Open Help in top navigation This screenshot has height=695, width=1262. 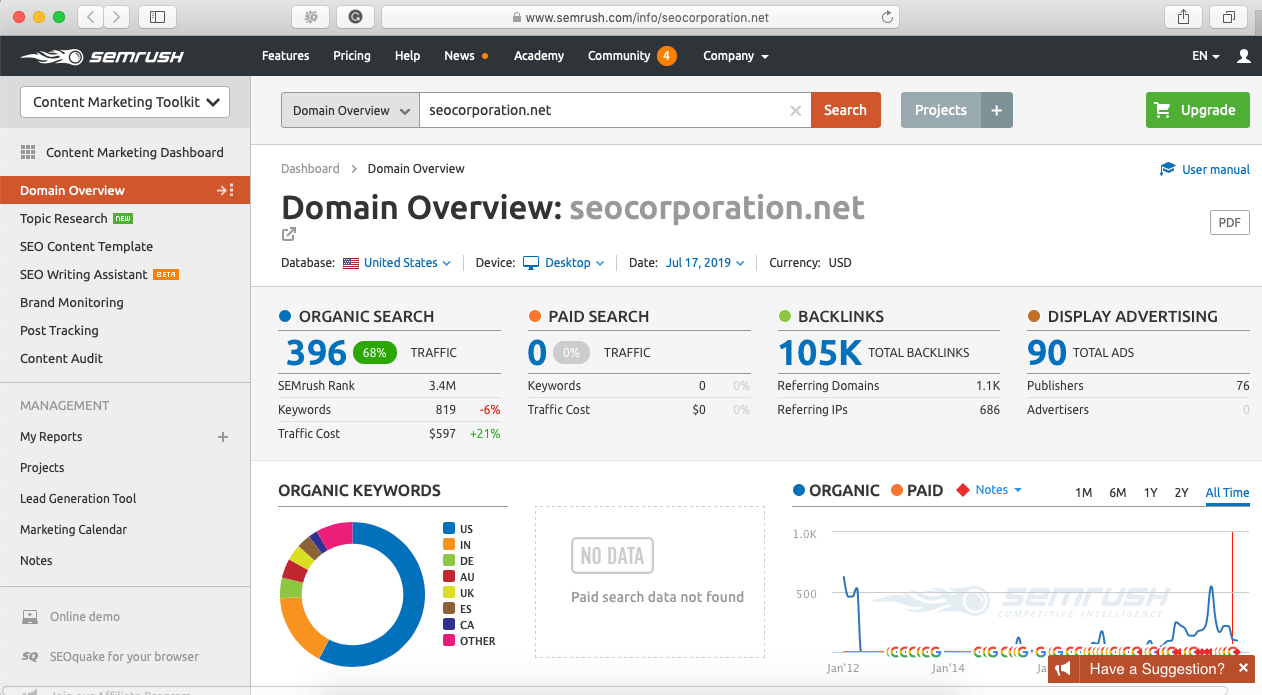(x=407, y=56)
